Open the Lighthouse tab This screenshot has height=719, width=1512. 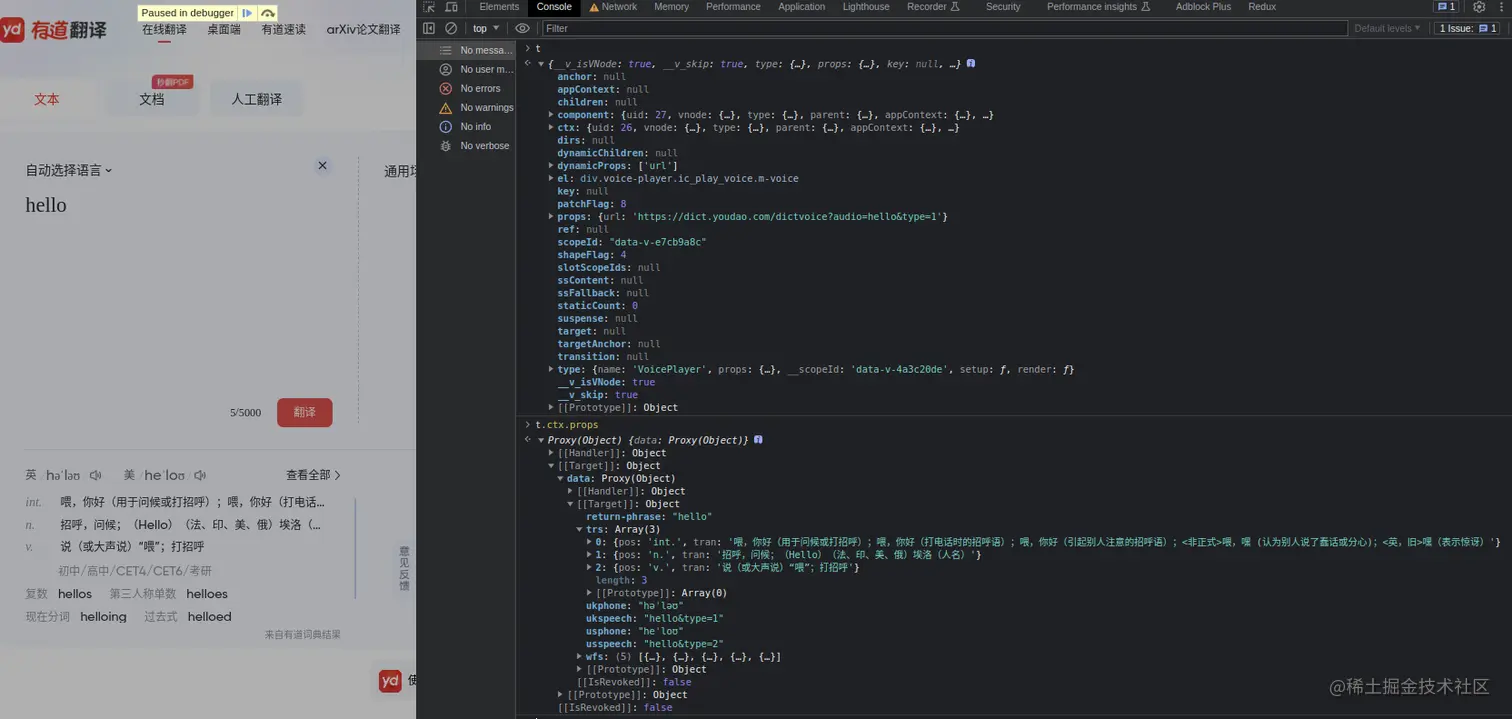tap(866, 7)
